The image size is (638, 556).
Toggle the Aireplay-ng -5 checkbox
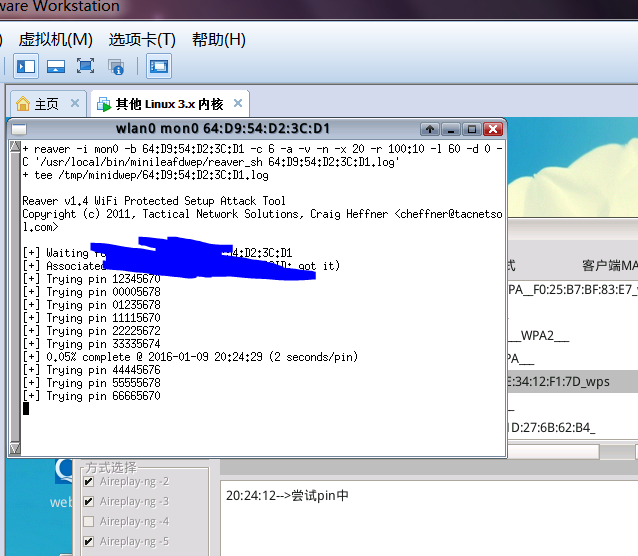pos(88,541)
